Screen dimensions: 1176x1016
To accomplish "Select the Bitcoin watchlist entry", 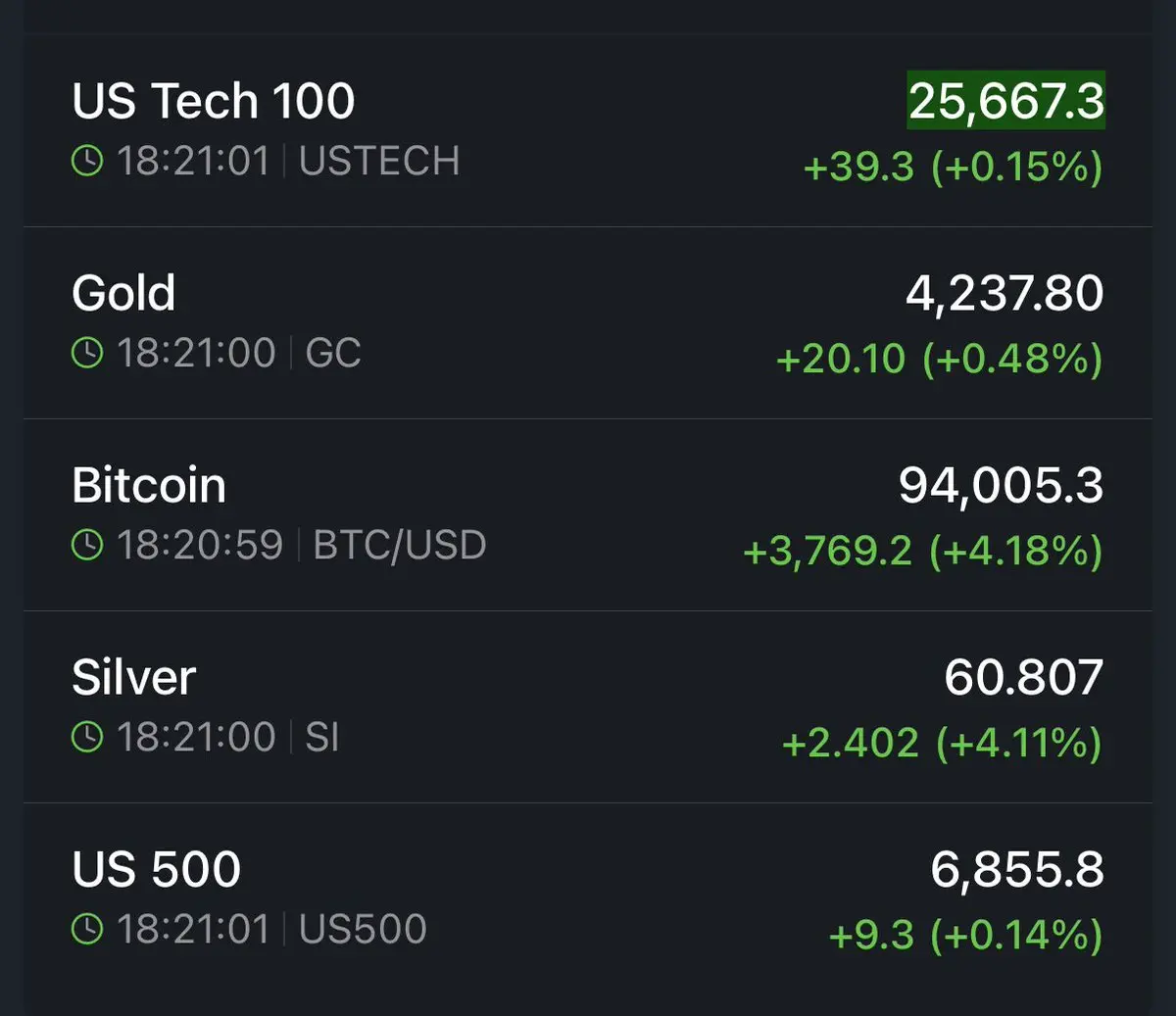I will pyautogui.click(x=588, y=515).
